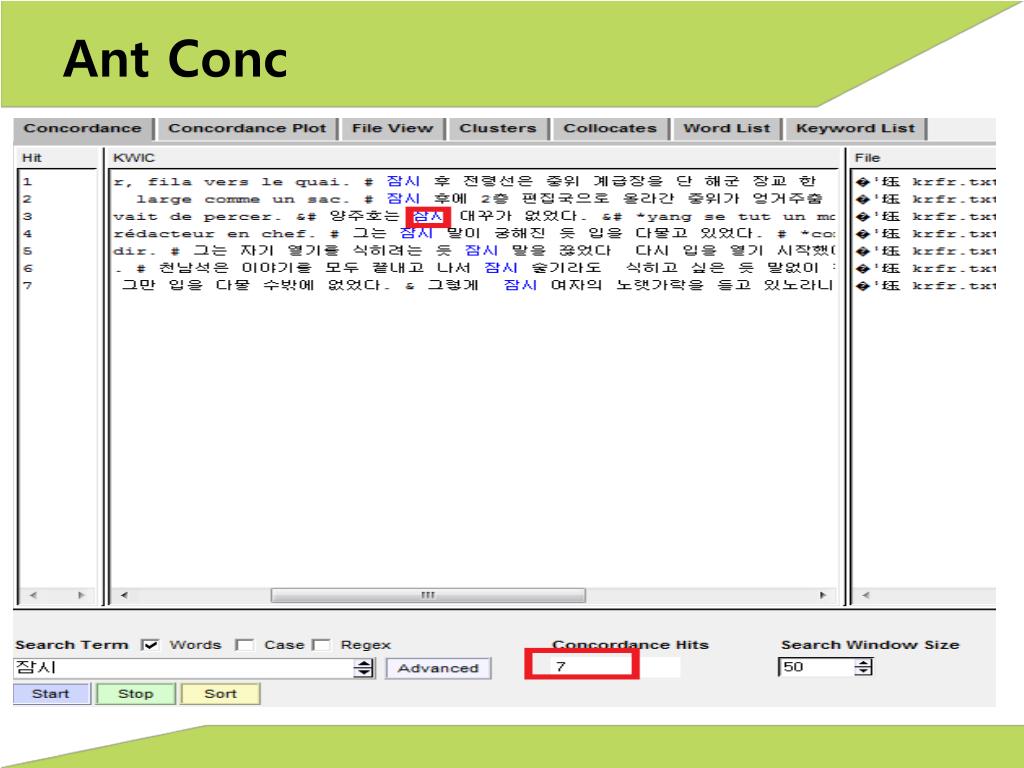Select hit number 1 in Hit column
Viewport: 1024px width, 768px height.
point(27,182)
